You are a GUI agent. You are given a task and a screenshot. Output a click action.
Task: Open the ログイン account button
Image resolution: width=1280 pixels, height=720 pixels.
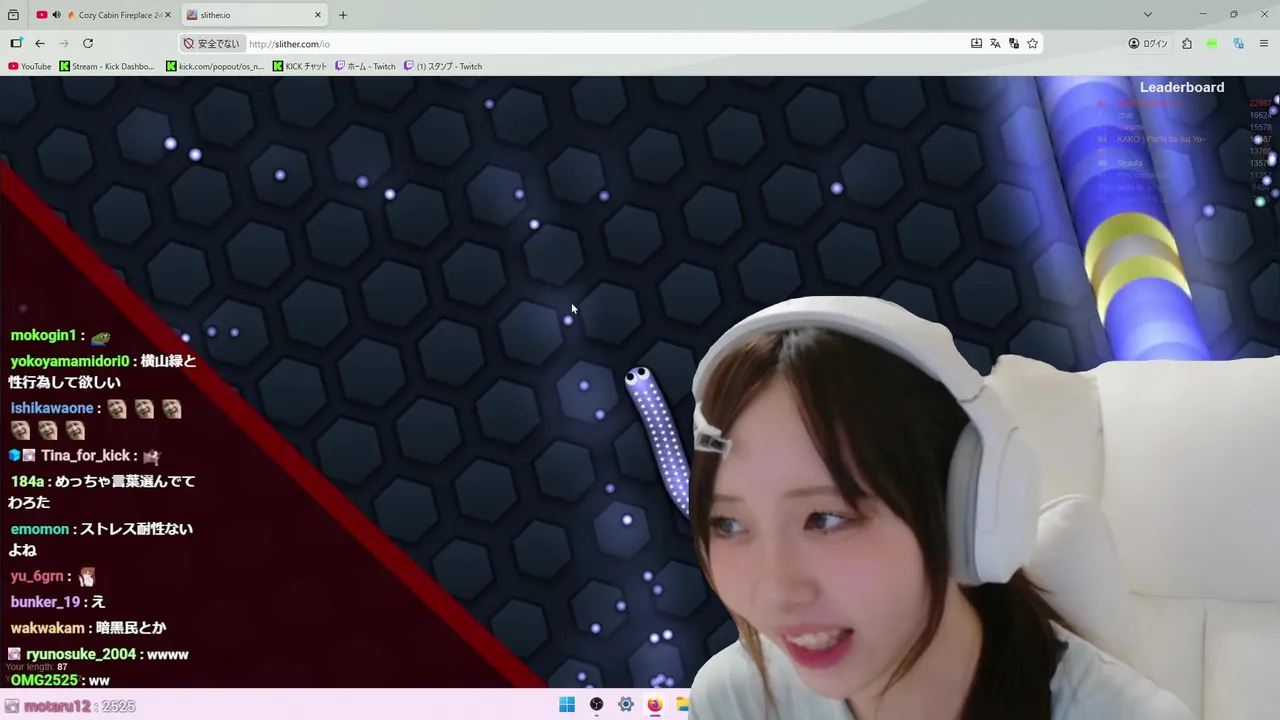[1148, 44]
